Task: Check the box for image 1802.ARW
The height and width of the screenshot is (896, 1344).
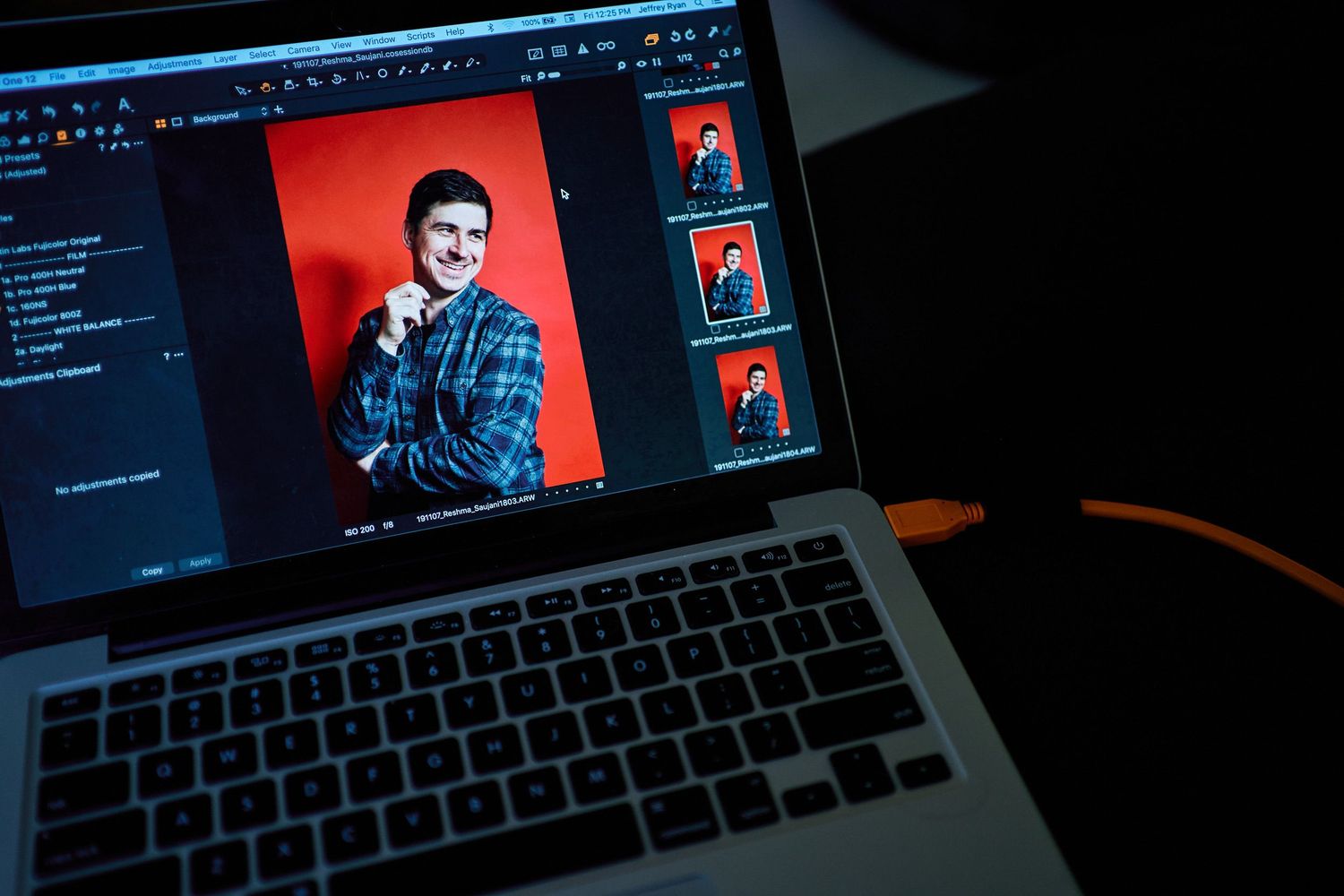Action: click(x=692, y=205)
